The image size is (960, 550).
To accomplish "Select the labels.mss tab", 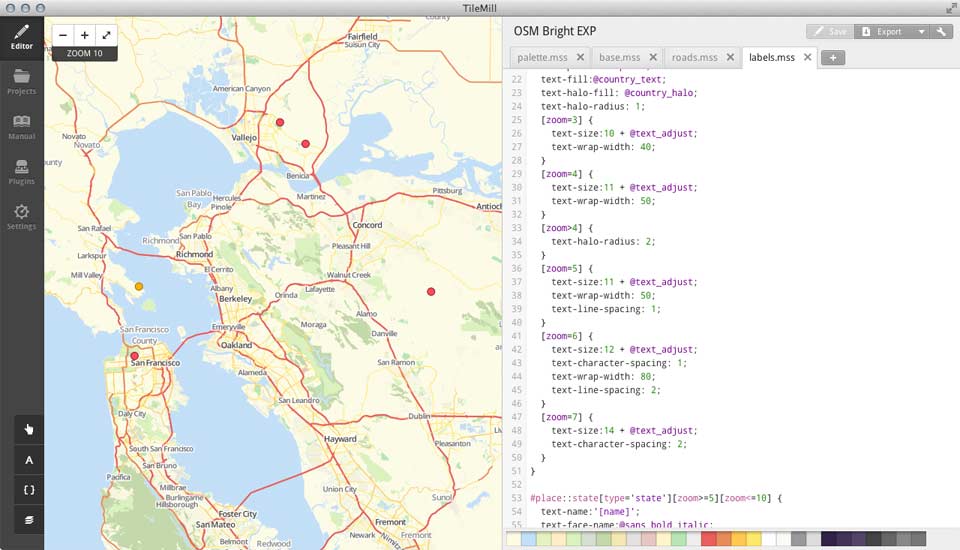I will [x=771, y=57].
